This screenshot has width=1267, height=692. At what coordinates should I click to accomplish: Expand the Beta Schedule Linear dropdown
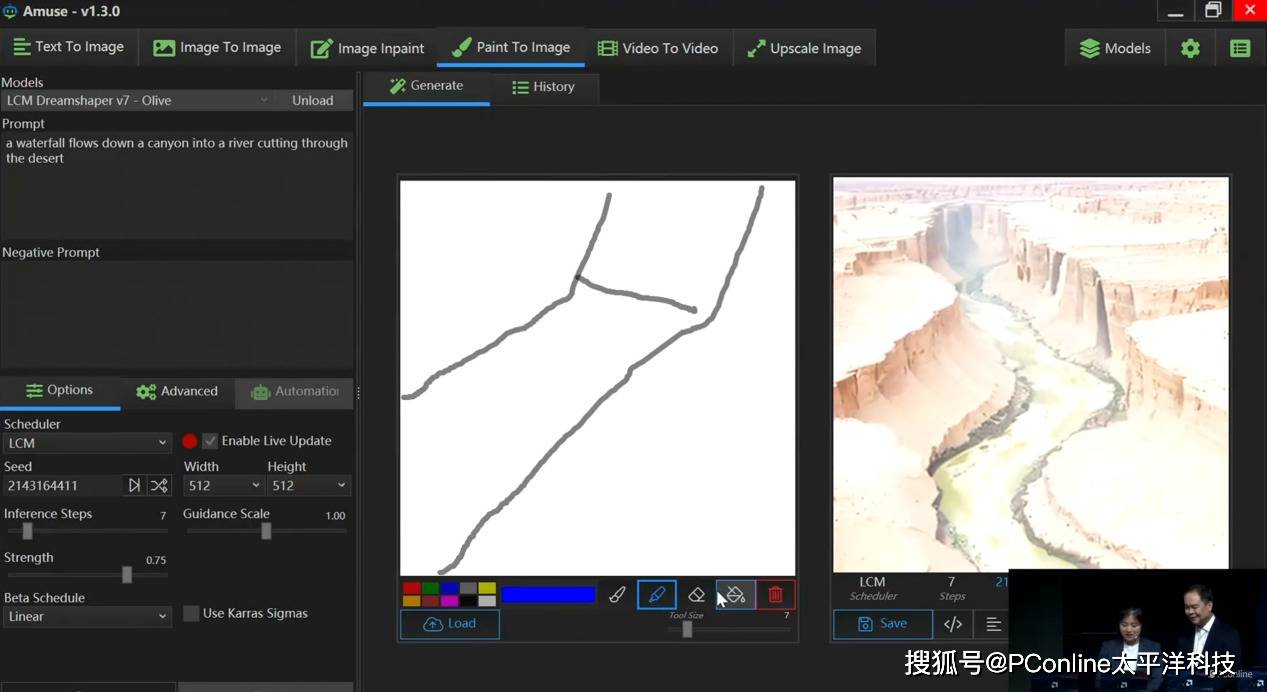point(87,616)
